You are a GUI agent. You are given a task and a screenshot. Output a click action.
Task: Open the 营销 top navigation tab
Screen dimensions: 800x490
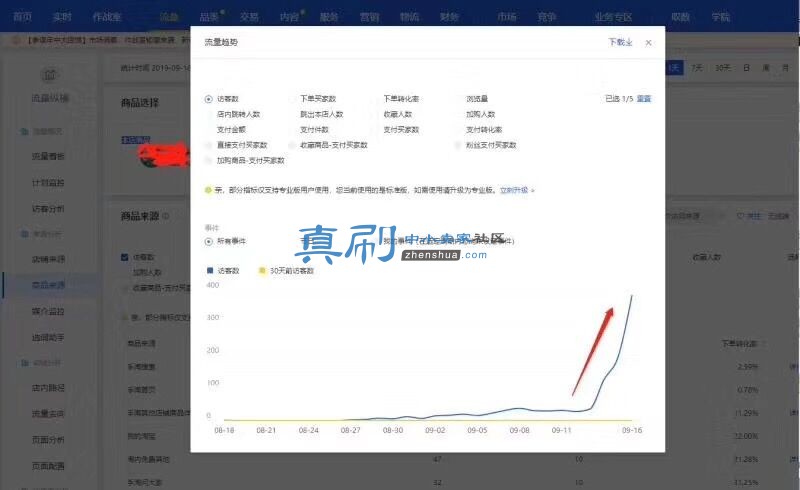pos(369,17)
